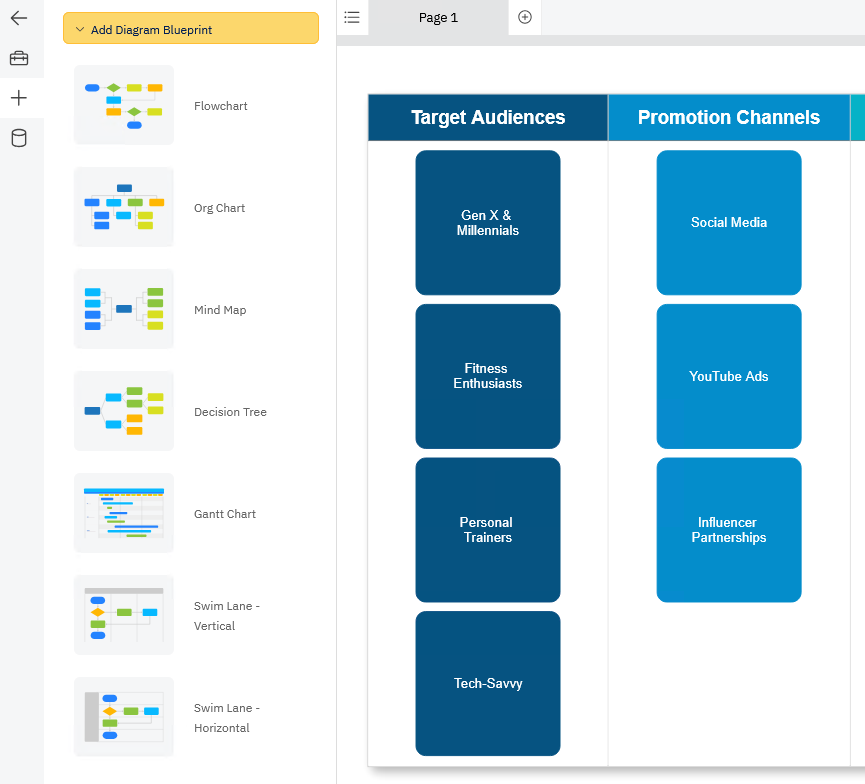The width and height of the screenshot is (865, 784).
Task: Open the data panel via the database icon
Action: click(22, 138)
